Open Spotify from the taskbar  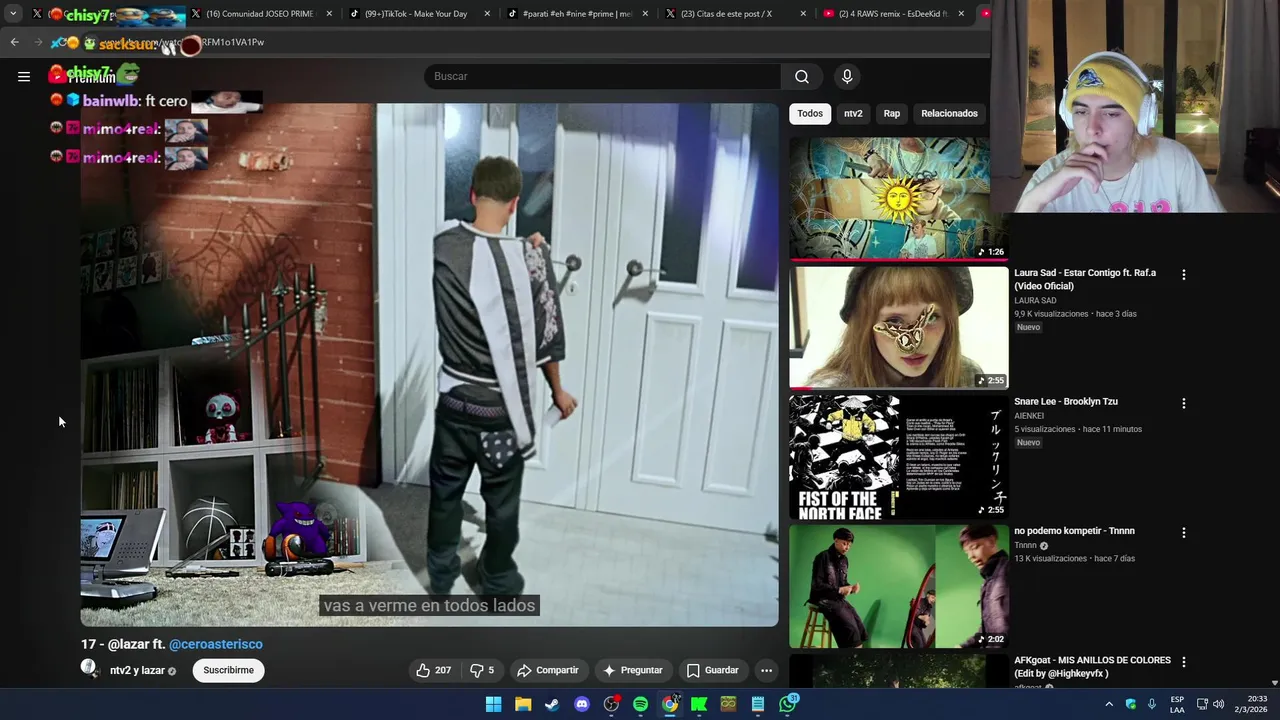click(x=640, y=704)
